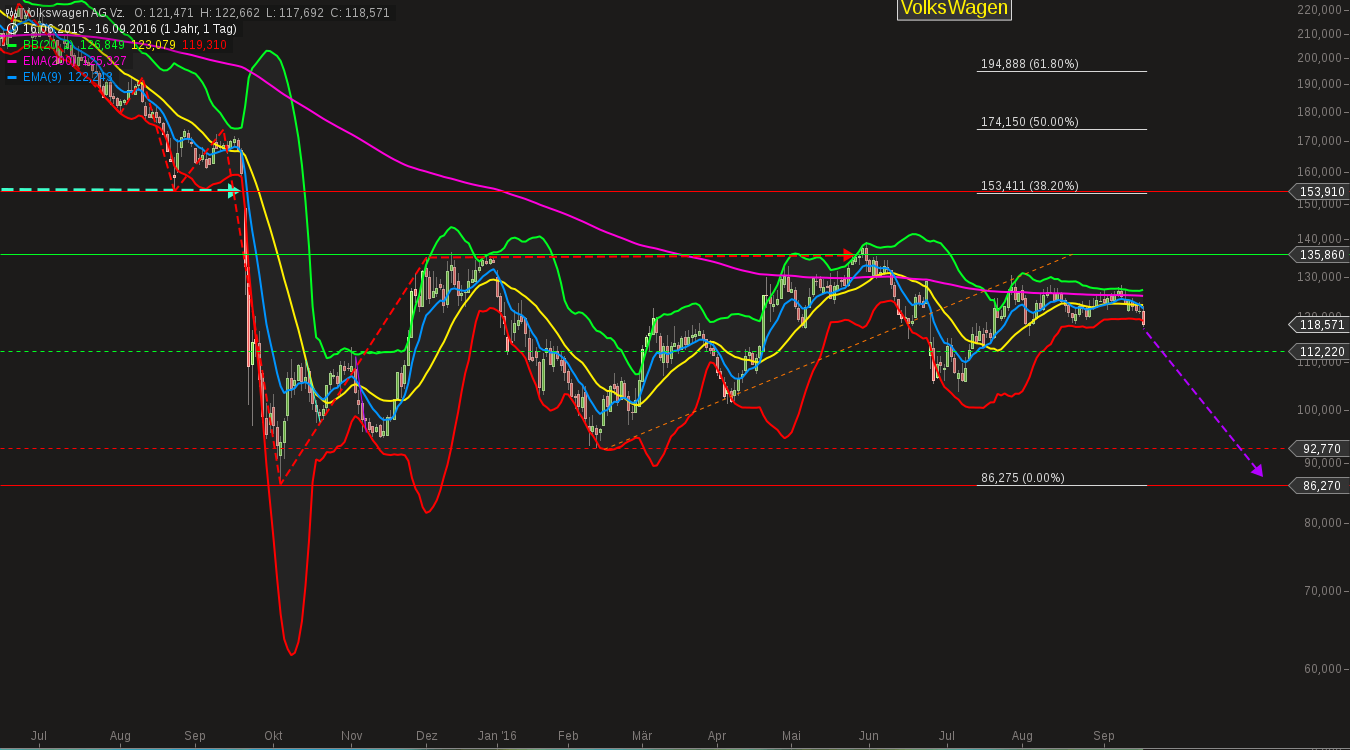The width and height of the screenshot is (1350, 750).
Task: Click the Feb month label on time axis
Action: click(x=568, y=736)
